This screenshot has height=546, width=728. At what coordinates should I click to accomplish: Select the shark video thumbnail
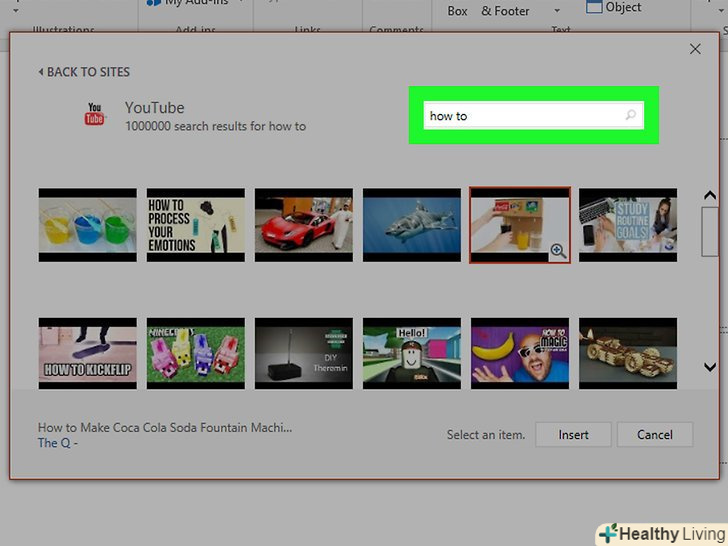[x=412, y=225]
